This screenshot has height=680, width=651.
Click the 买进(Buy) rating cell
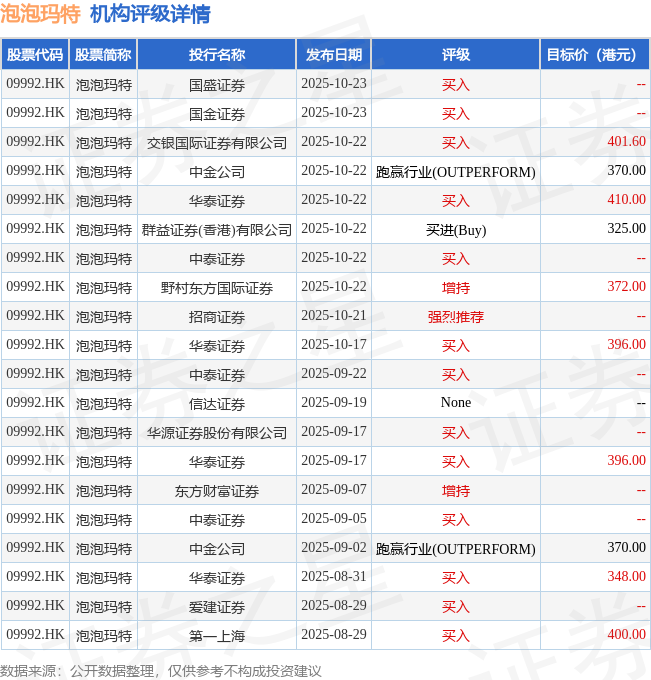point(455,229)
